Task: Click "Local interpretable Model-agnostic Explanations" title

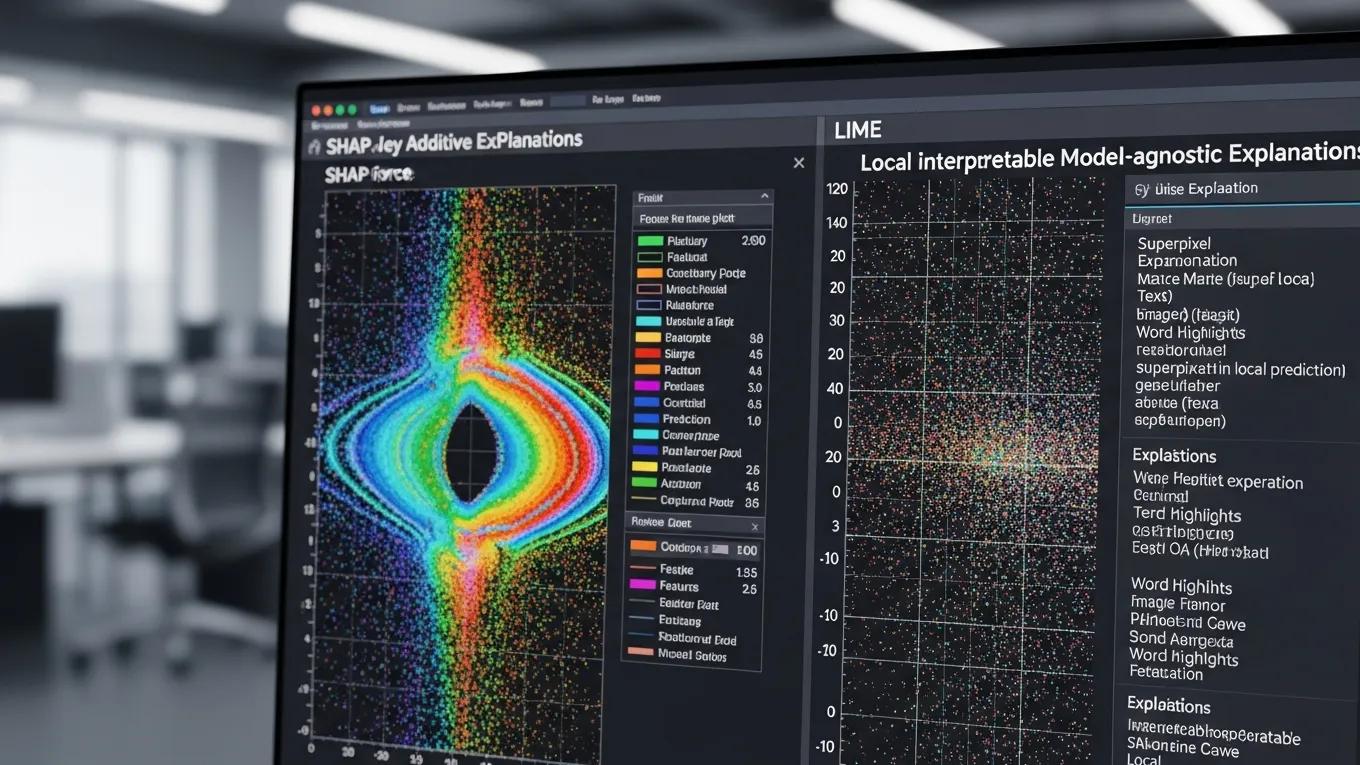Action: click(1110, 157)
